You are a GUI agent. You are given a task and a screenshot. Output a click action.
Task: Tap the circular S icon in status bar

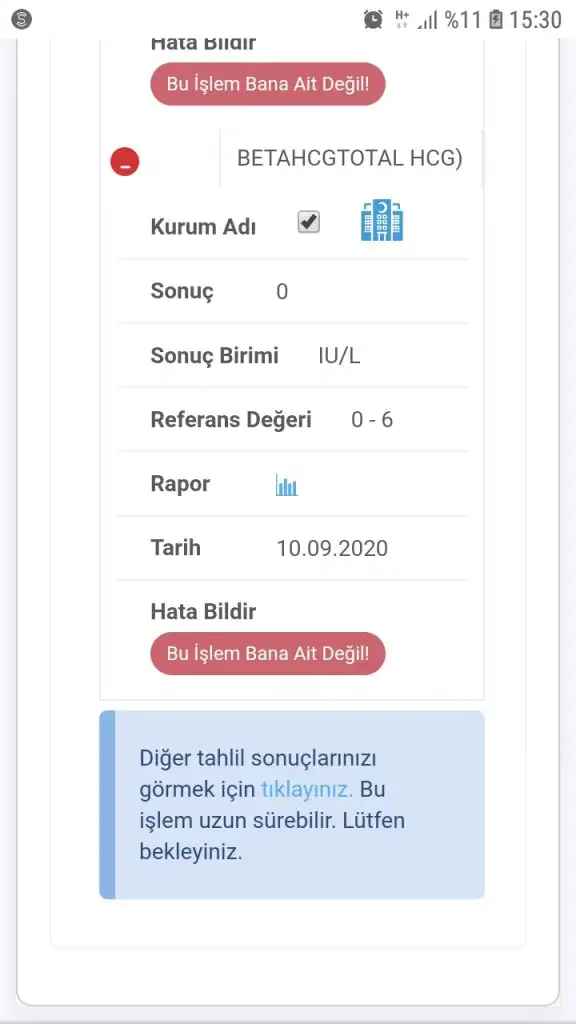pyautogui.click(x=22, y=20)
